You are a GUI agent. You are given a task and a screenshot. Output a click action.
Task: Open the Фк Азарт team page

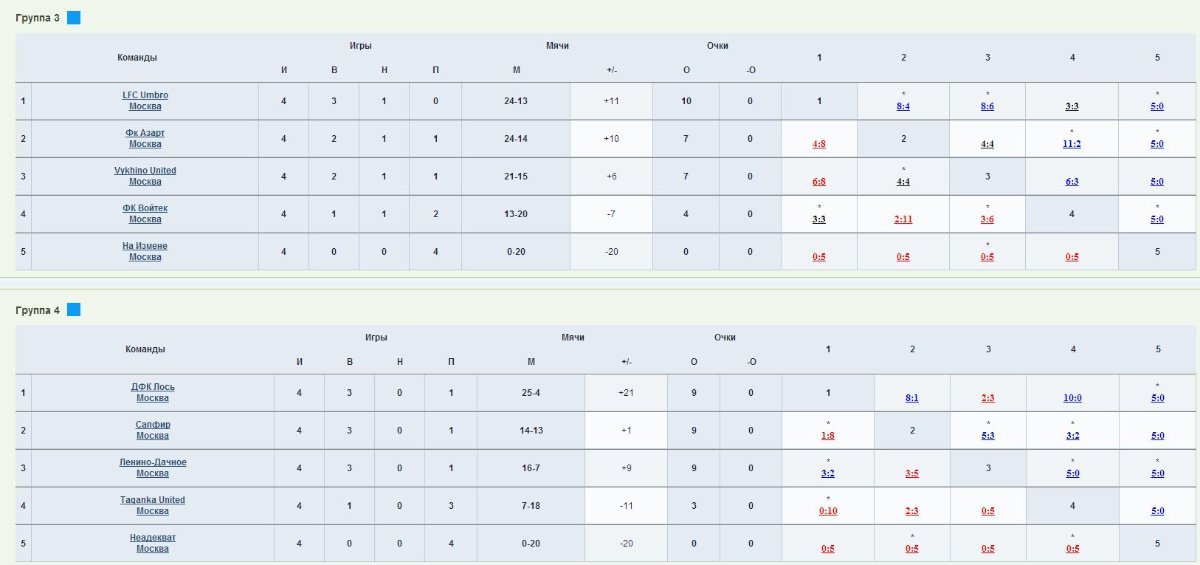point(145,133)
